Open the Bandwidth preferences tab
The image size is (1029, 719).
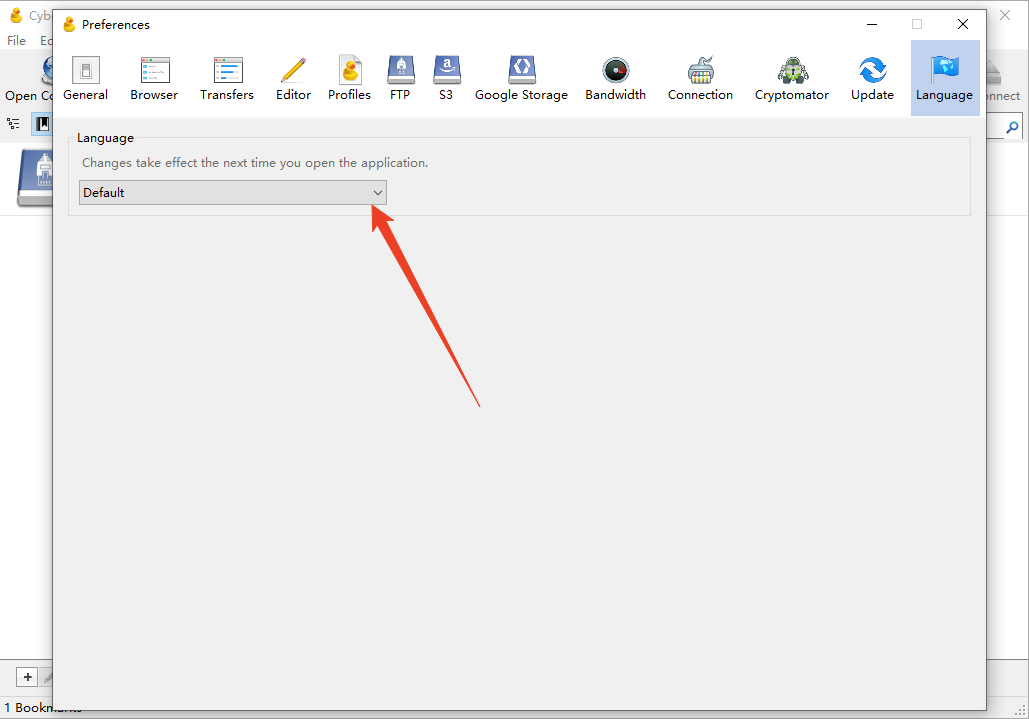click(616, 78)
